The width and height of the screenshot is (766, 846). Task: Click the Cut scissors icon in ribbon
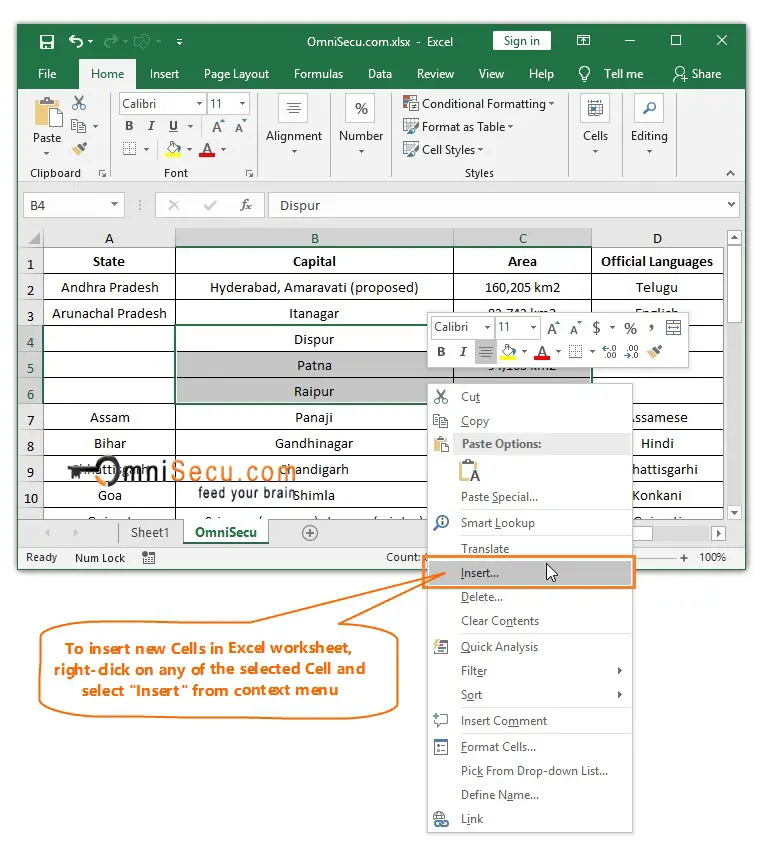(79, 103)
